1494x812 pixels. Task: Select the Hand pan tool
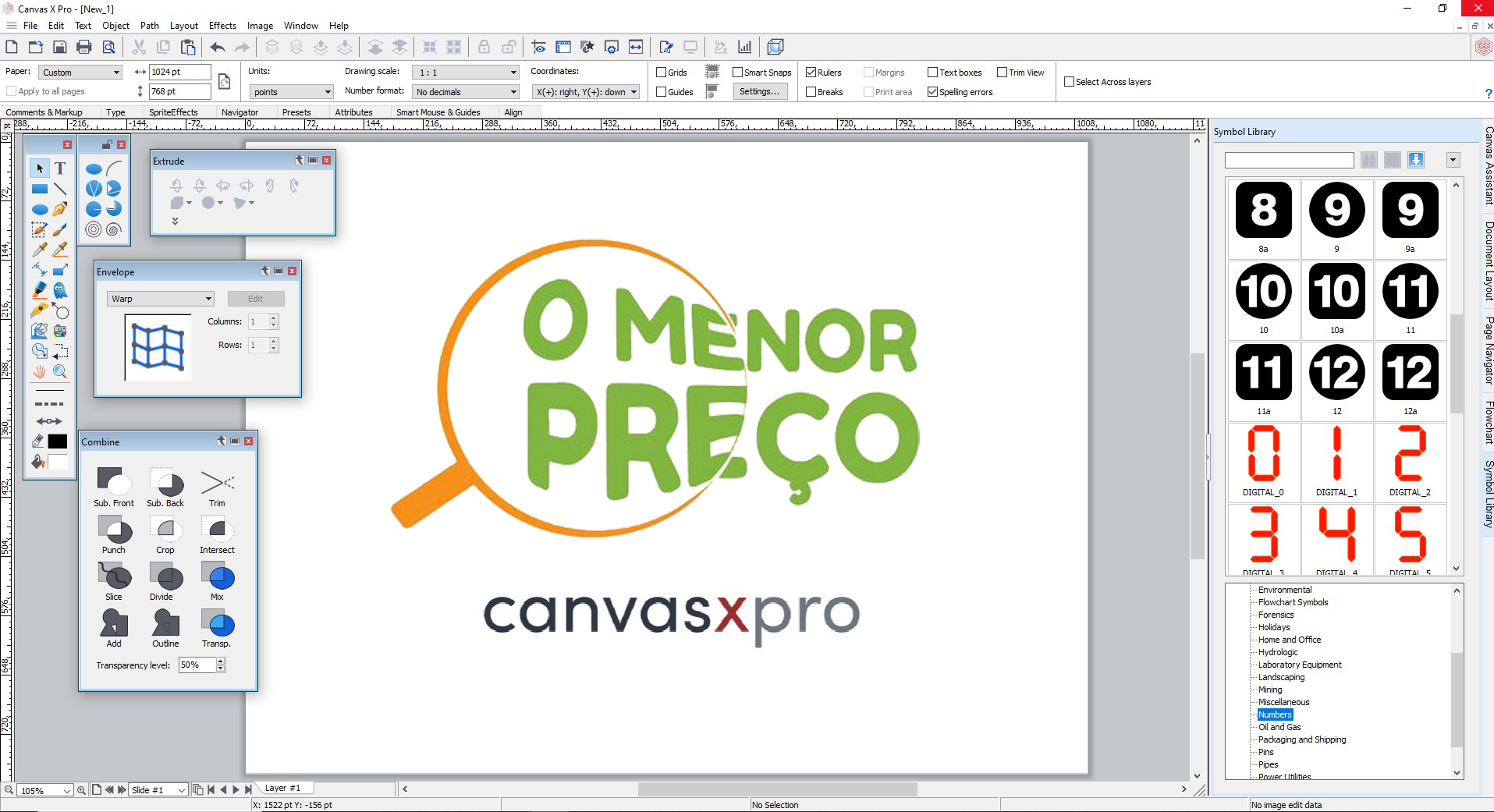click(x=40, y=371)
